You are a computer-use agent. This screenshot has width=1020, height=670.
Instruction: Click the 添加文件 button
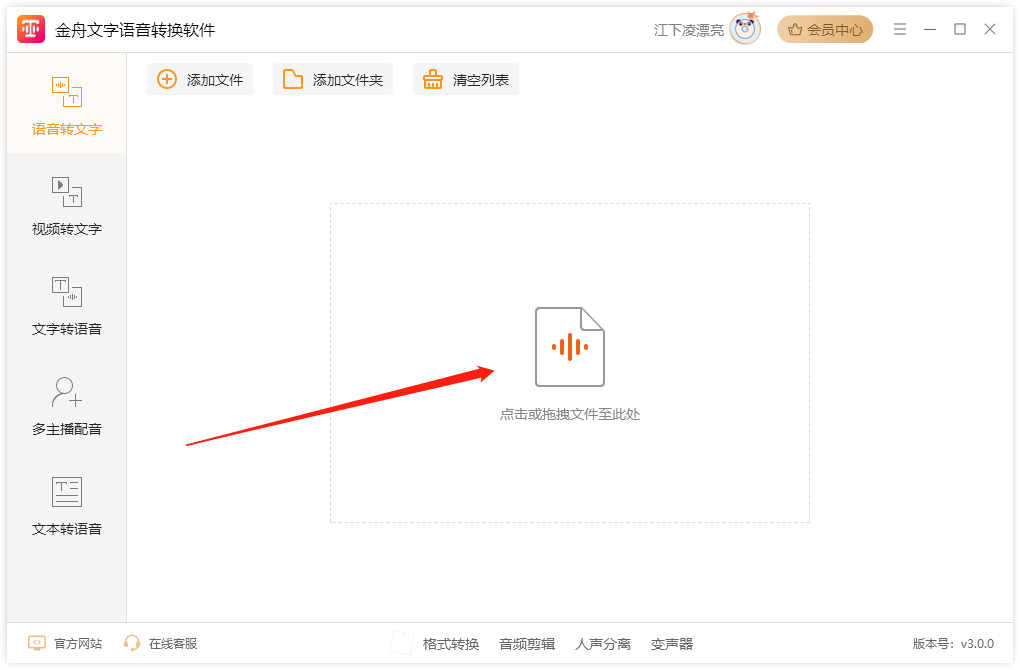click(x=199, y=78)
